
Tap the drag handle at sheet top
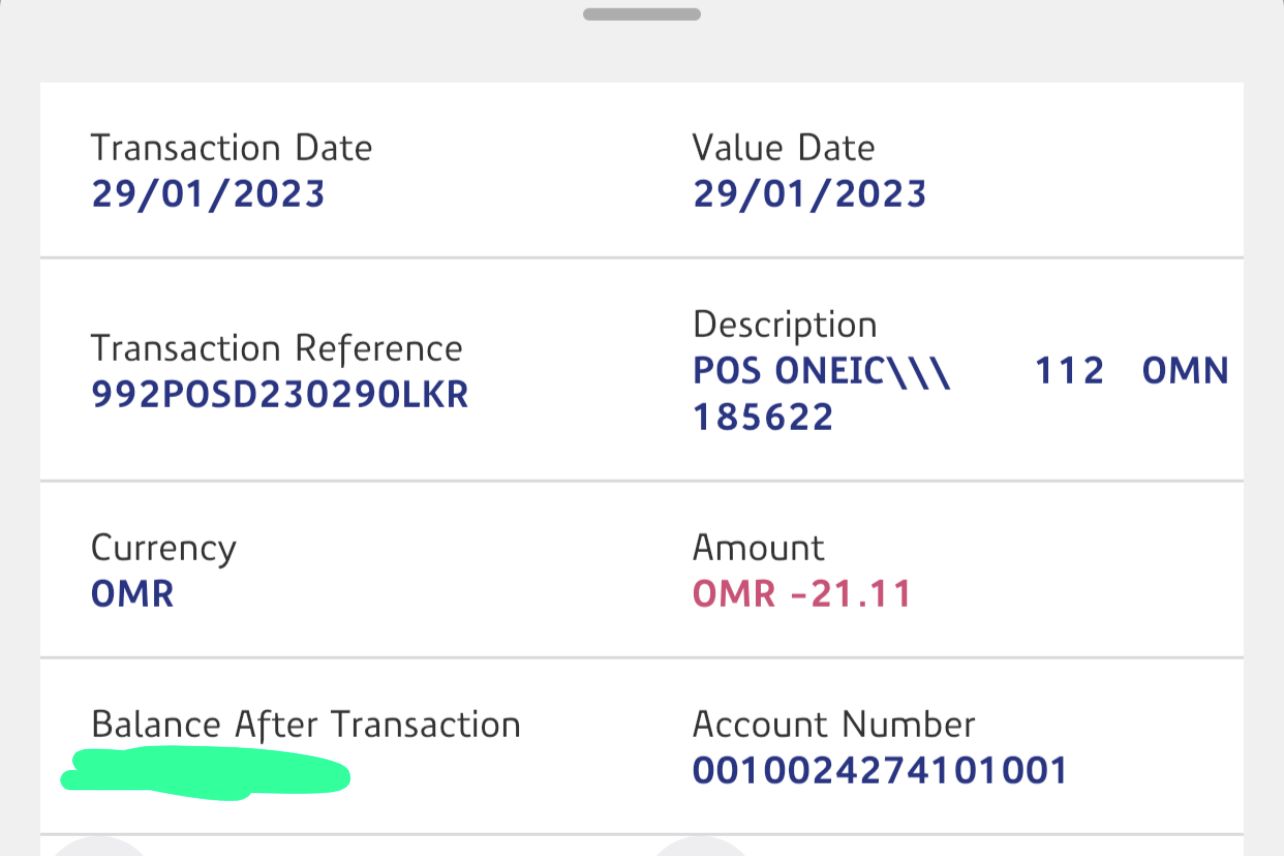point(641,14)
